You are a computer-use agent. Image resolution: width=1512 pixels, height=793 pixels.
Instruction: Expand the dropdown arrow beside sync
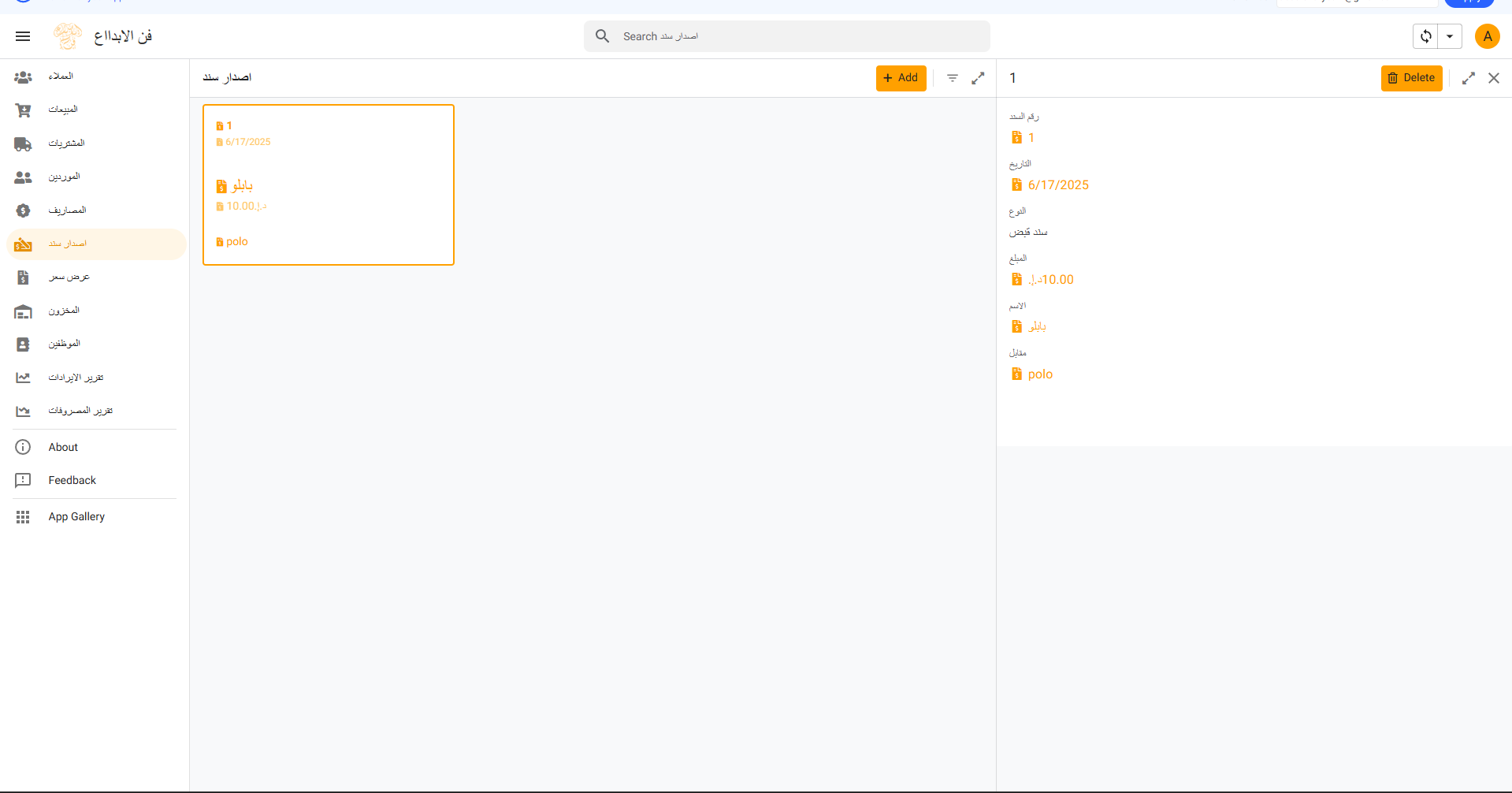pos(1450,36)
